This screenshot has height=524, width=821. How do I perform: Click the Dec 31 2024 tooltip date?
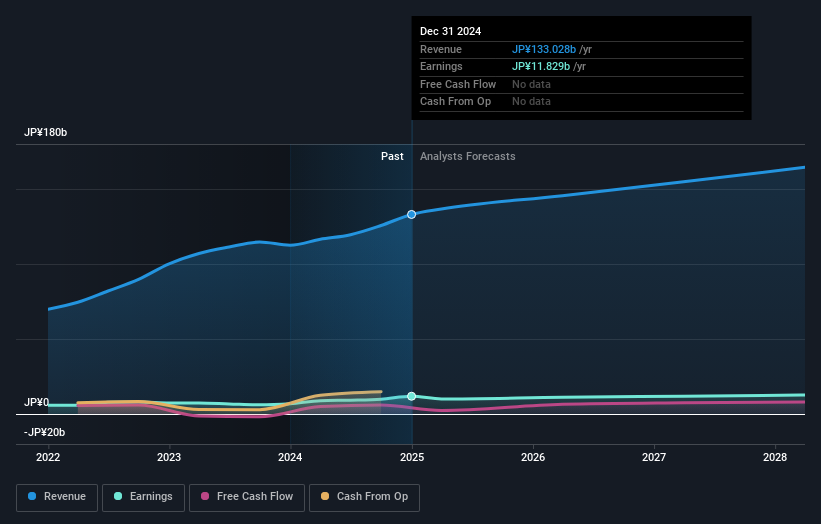pos(450,31)
